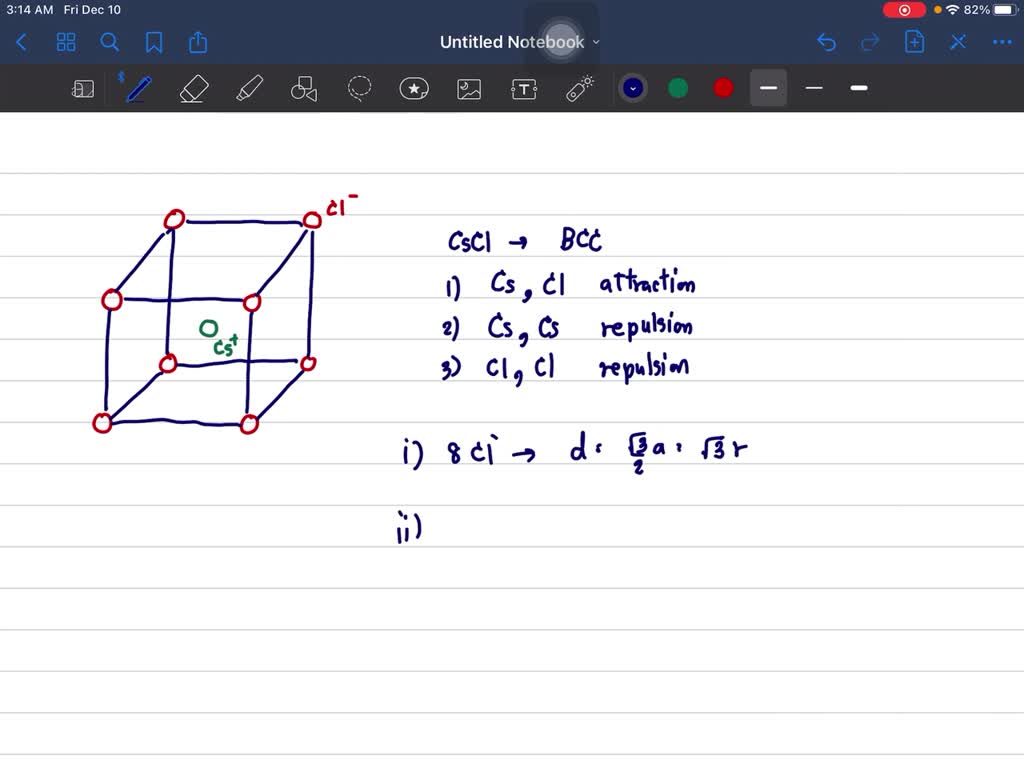Screen dimensions: 1024x768
Task: Toggle bookmark for this page
Action: (x=154, y=42)
